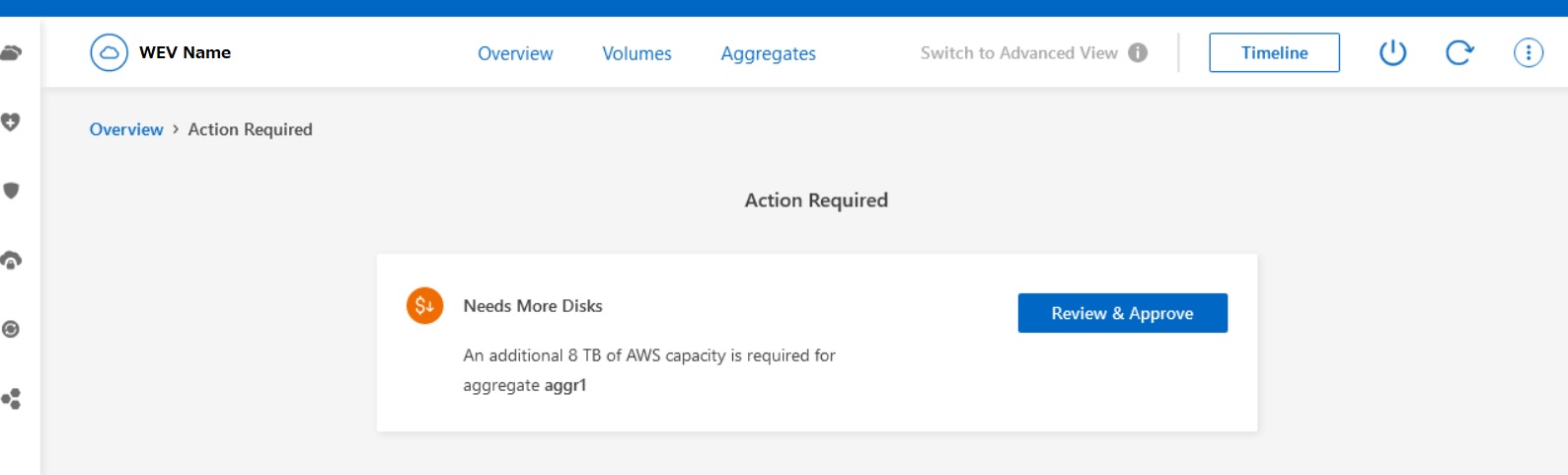Click the cloud with lock sidebar icon

point(11,261)
